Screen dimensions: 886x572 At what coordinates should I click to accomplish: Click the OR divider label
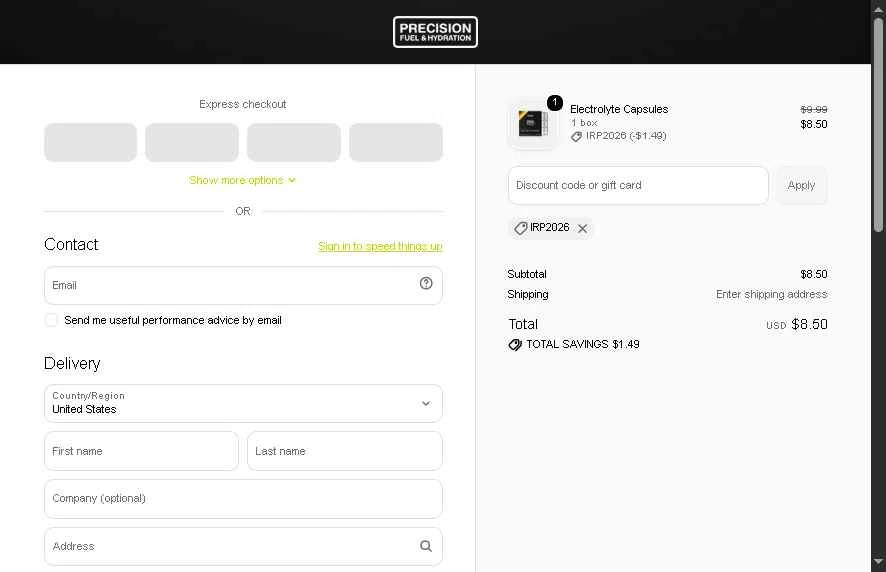[243, 211]
